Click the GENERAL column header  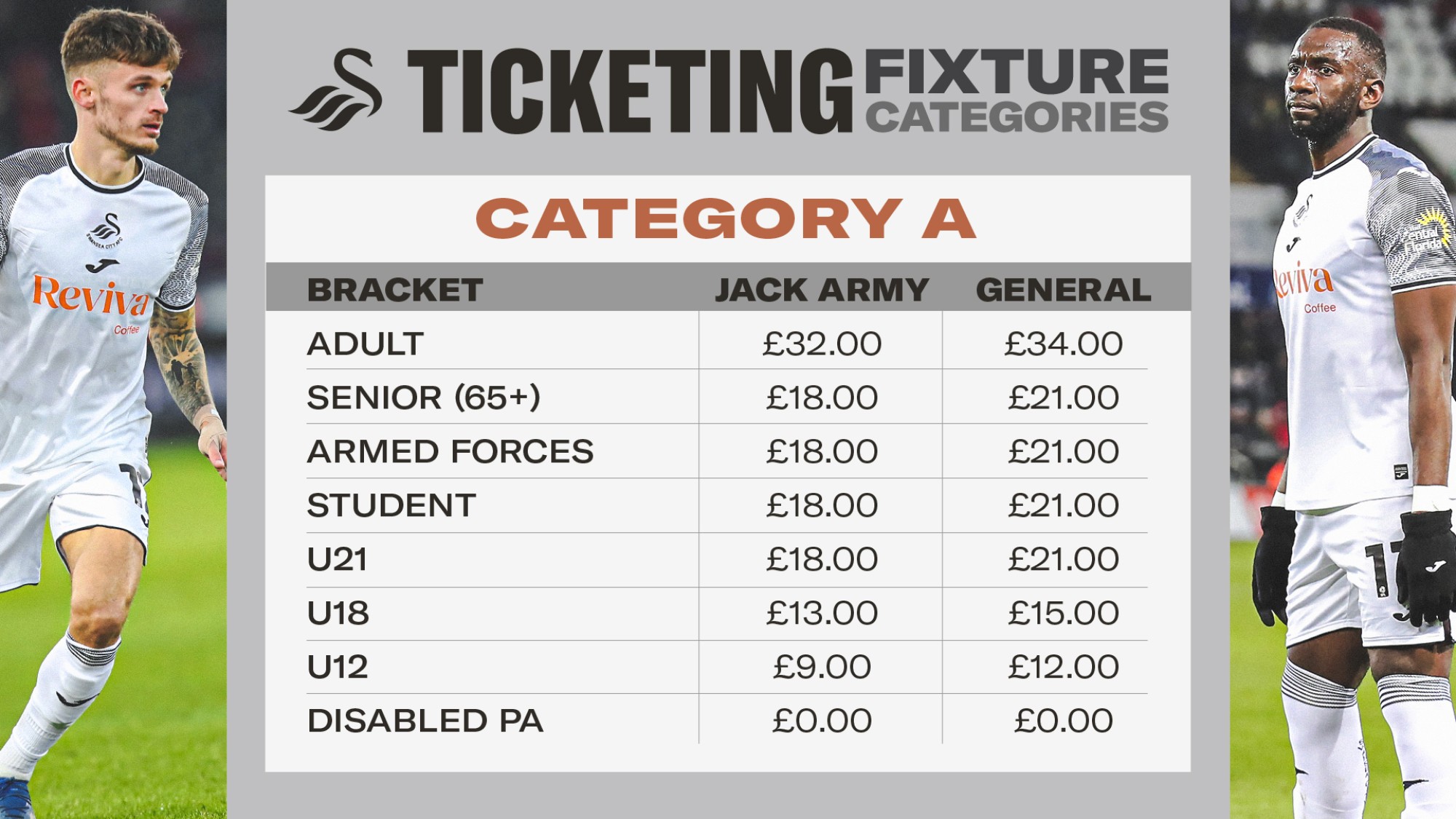click(x=1063, y=290)
